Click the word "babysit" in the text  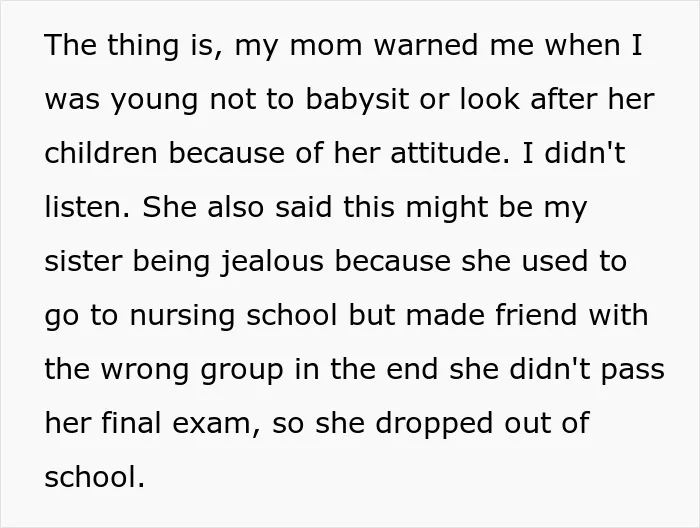[357, 99]
